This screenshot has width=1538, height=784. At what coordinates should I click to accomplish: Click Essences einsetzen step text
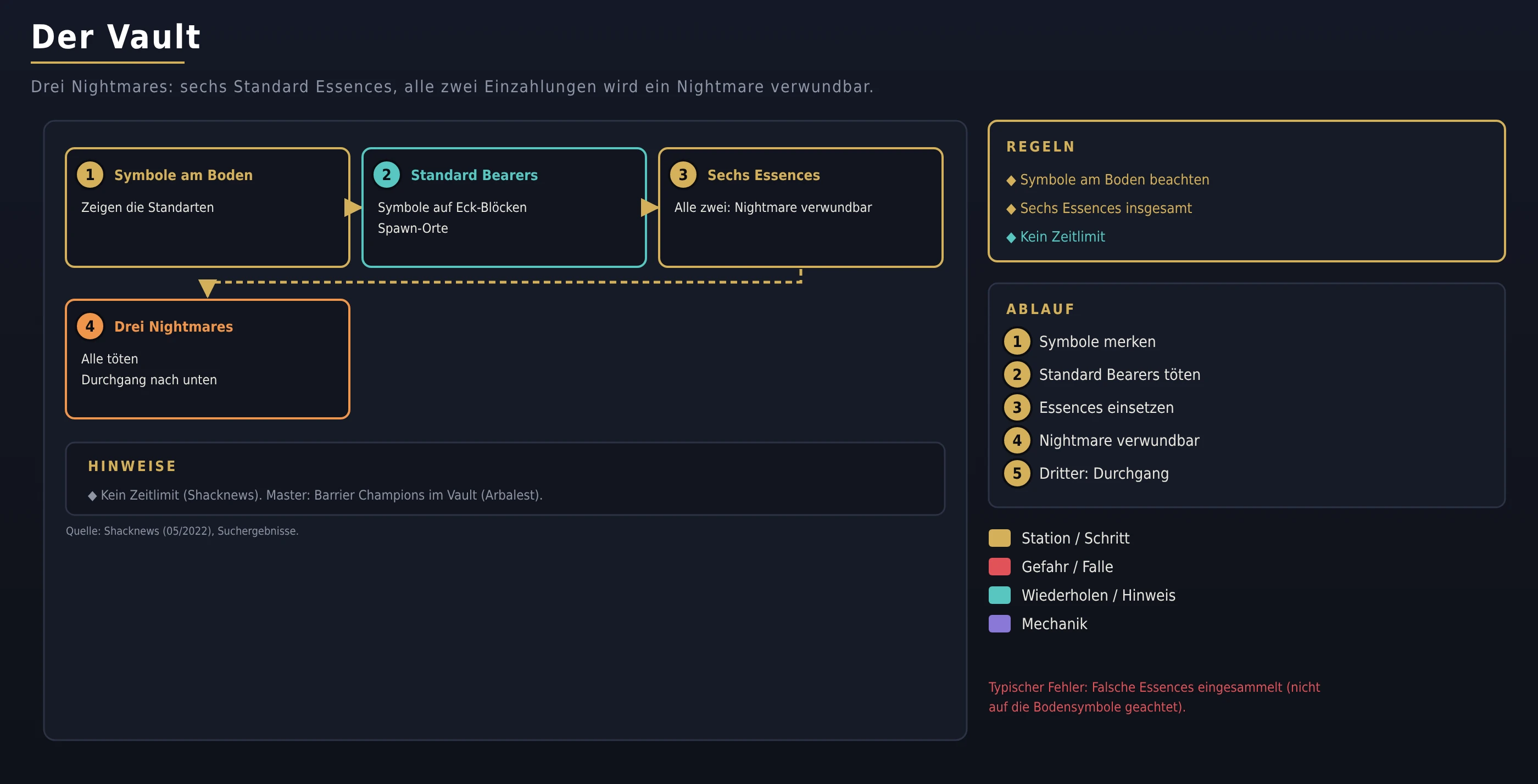point(1106,408)
